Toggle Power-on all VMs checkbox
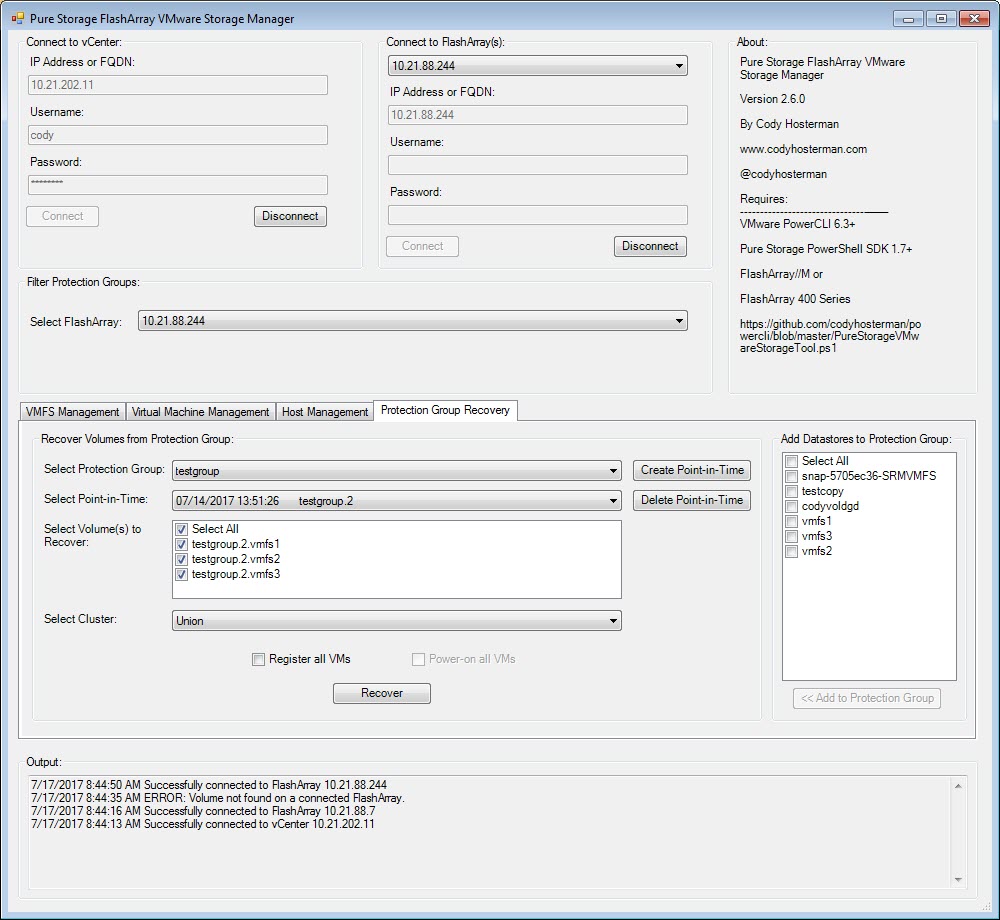The width and height of the screenshot is (1000, 920). pos(418,659)
